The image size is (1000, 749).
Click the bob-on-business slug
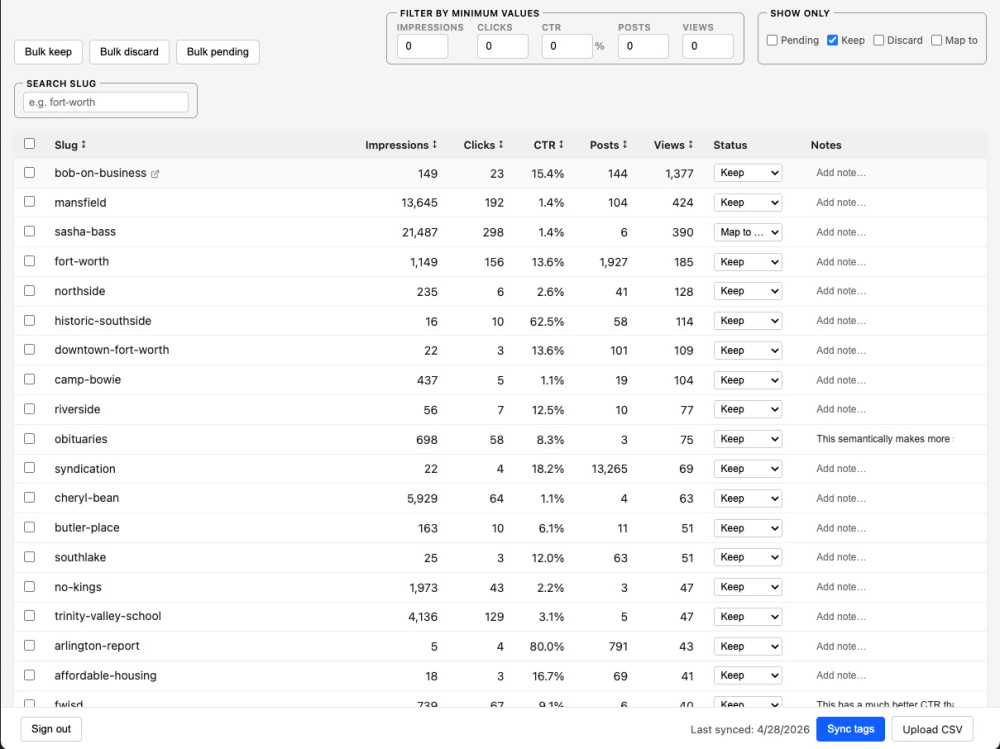(100, 173)
